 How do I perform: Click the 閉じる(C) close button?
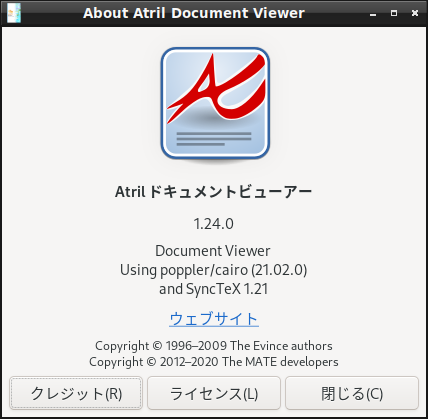pos(352,393)
